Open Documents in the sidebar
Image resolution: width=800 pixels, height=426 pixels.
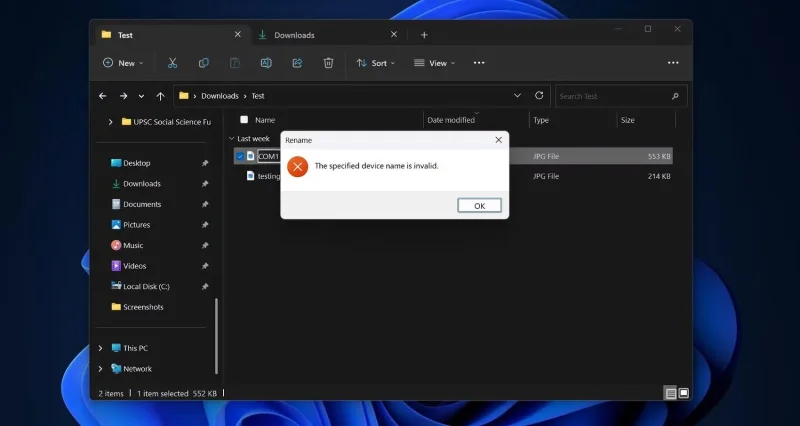tap(142, 204)
